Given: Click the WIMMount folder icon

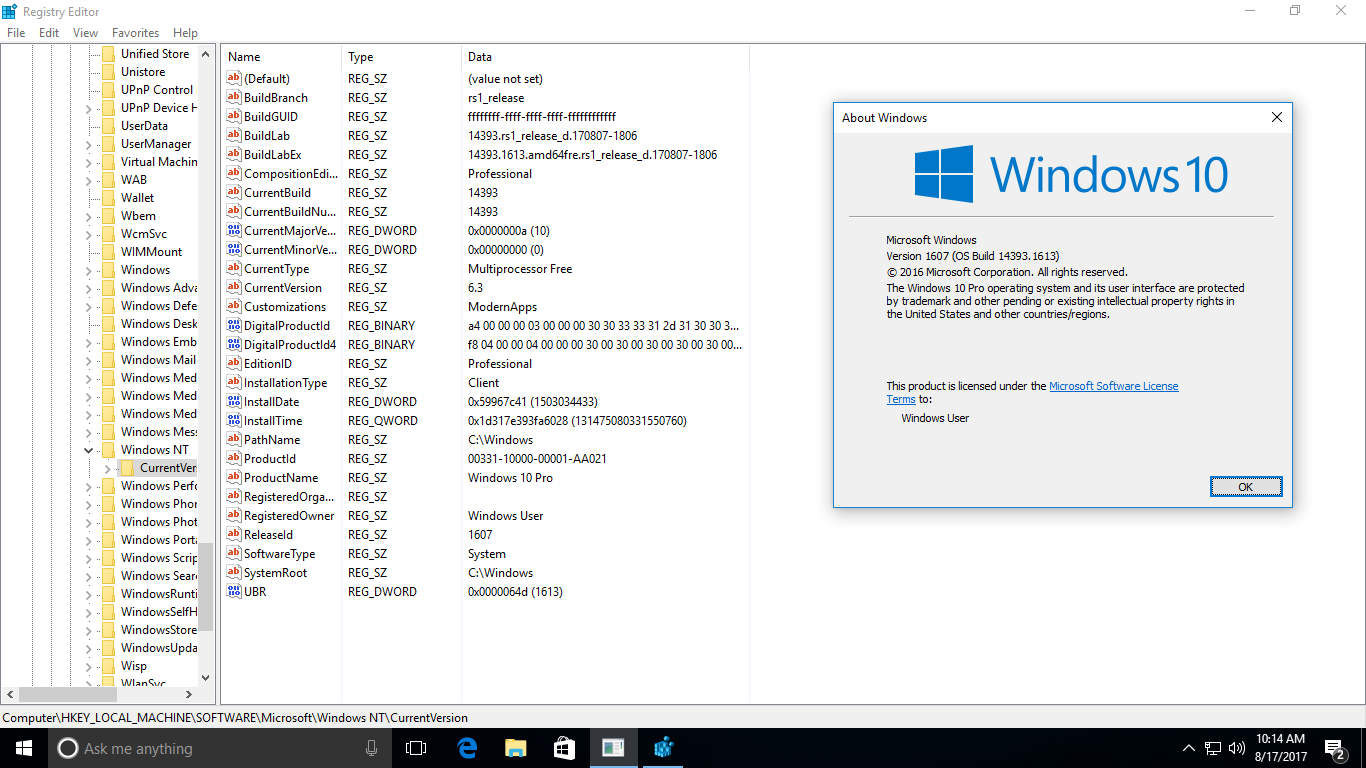Looking at the screenshot, I should pos(109,252).
